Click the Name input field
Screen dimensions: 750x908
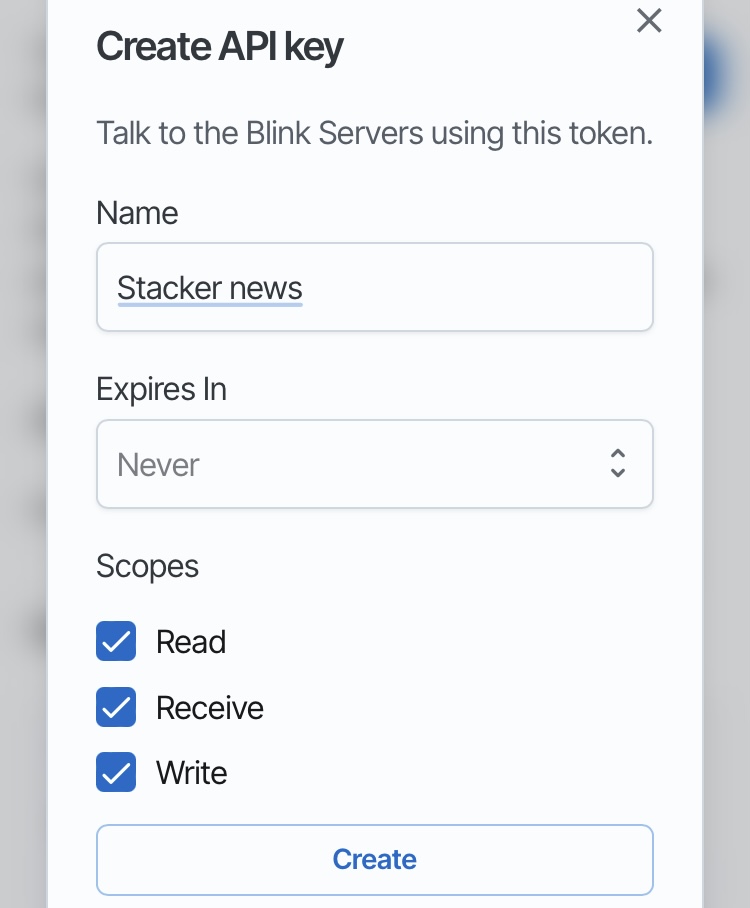click(375, 287)
